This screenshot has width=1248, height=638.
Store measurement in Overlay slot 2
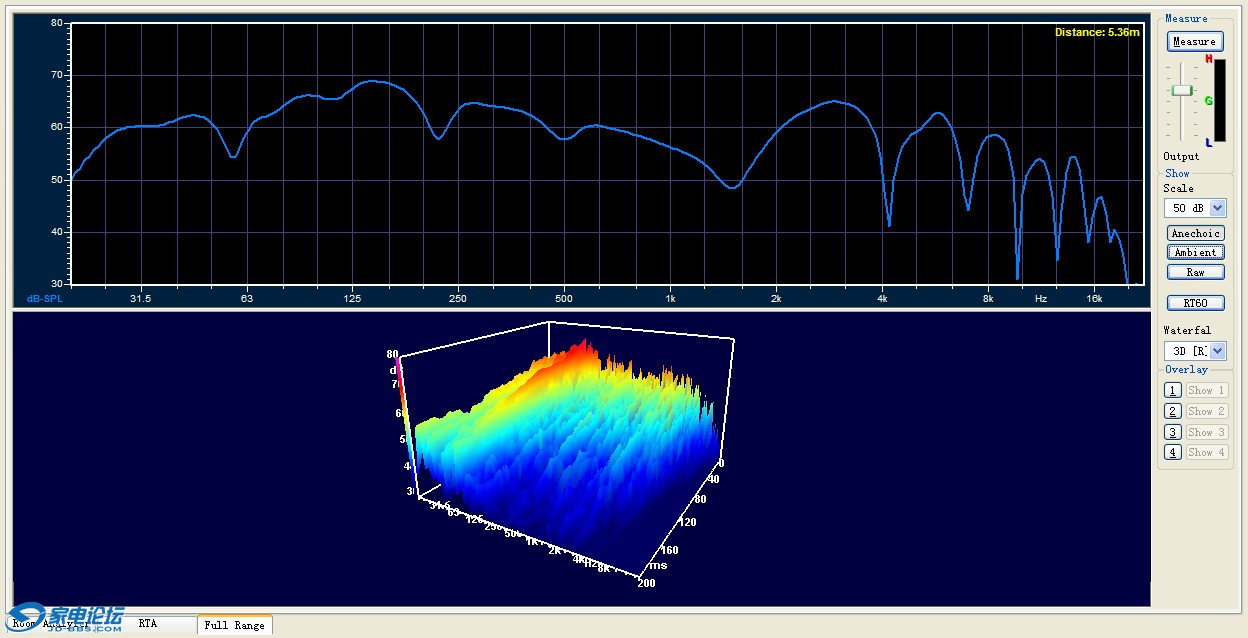(1173, 411)
